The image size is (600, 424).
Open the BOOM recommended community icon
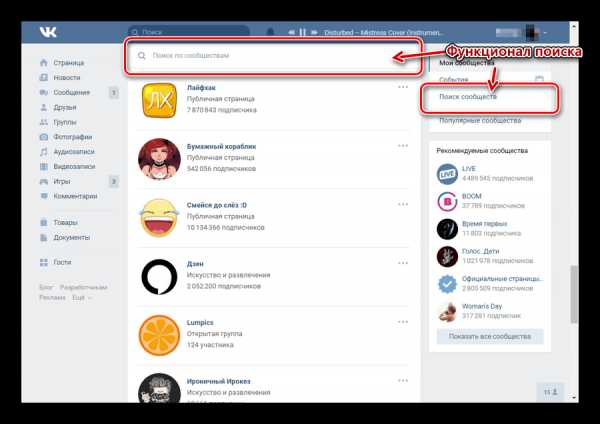(x=447, y=201)
